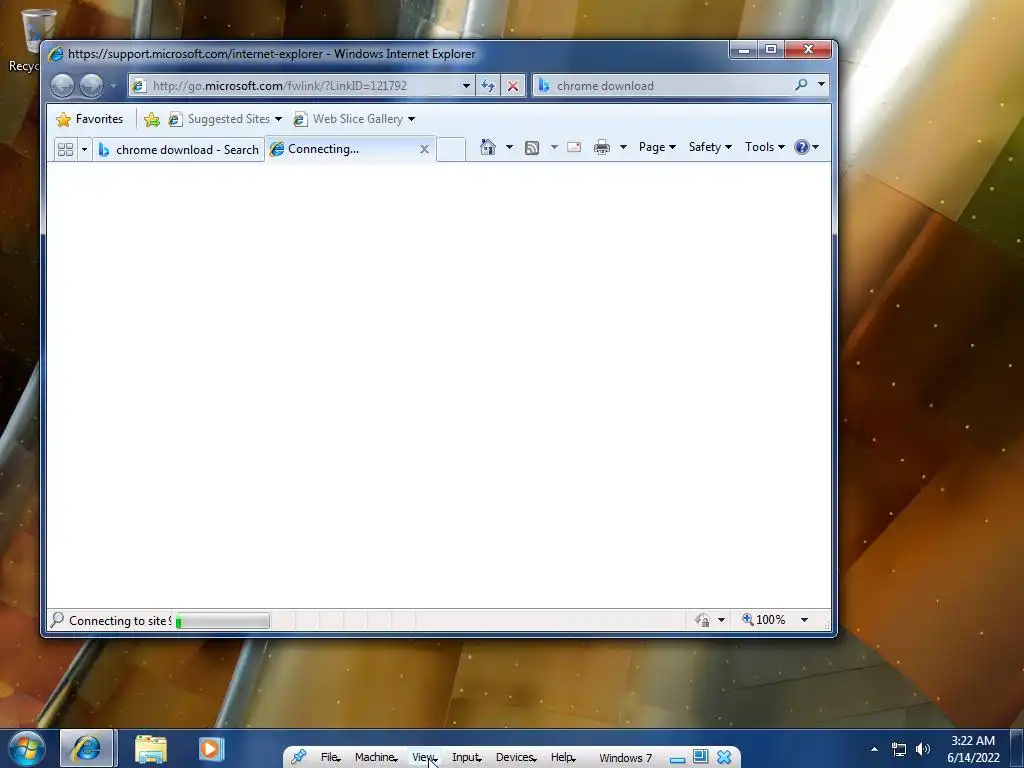The height and width of the screenshot is (768, 1024).
Task: Expand Web Slice Gallery dropdown arrow
Action: 411,119
